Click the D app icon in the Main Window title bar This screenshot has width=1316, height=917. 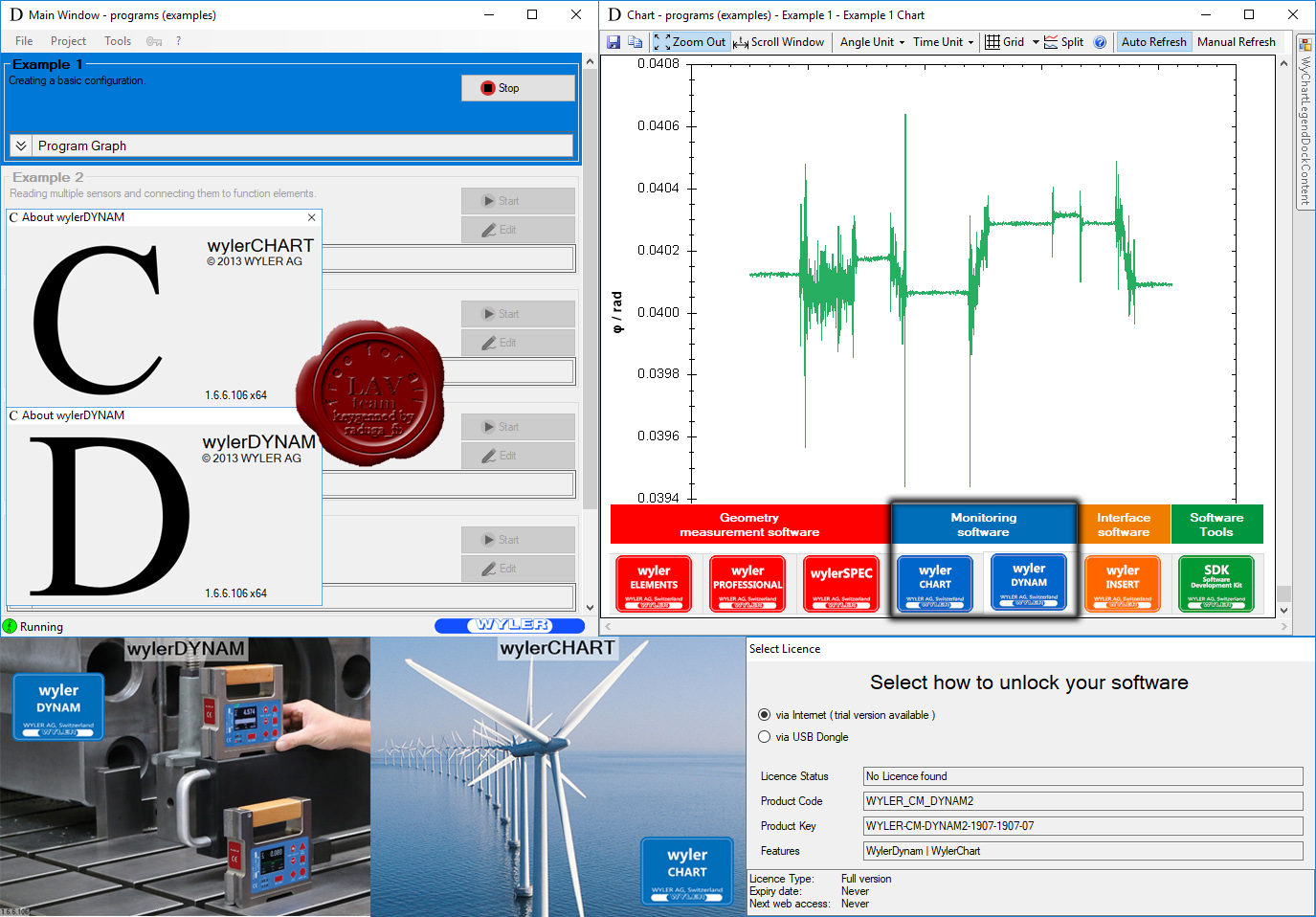point(15,14)
